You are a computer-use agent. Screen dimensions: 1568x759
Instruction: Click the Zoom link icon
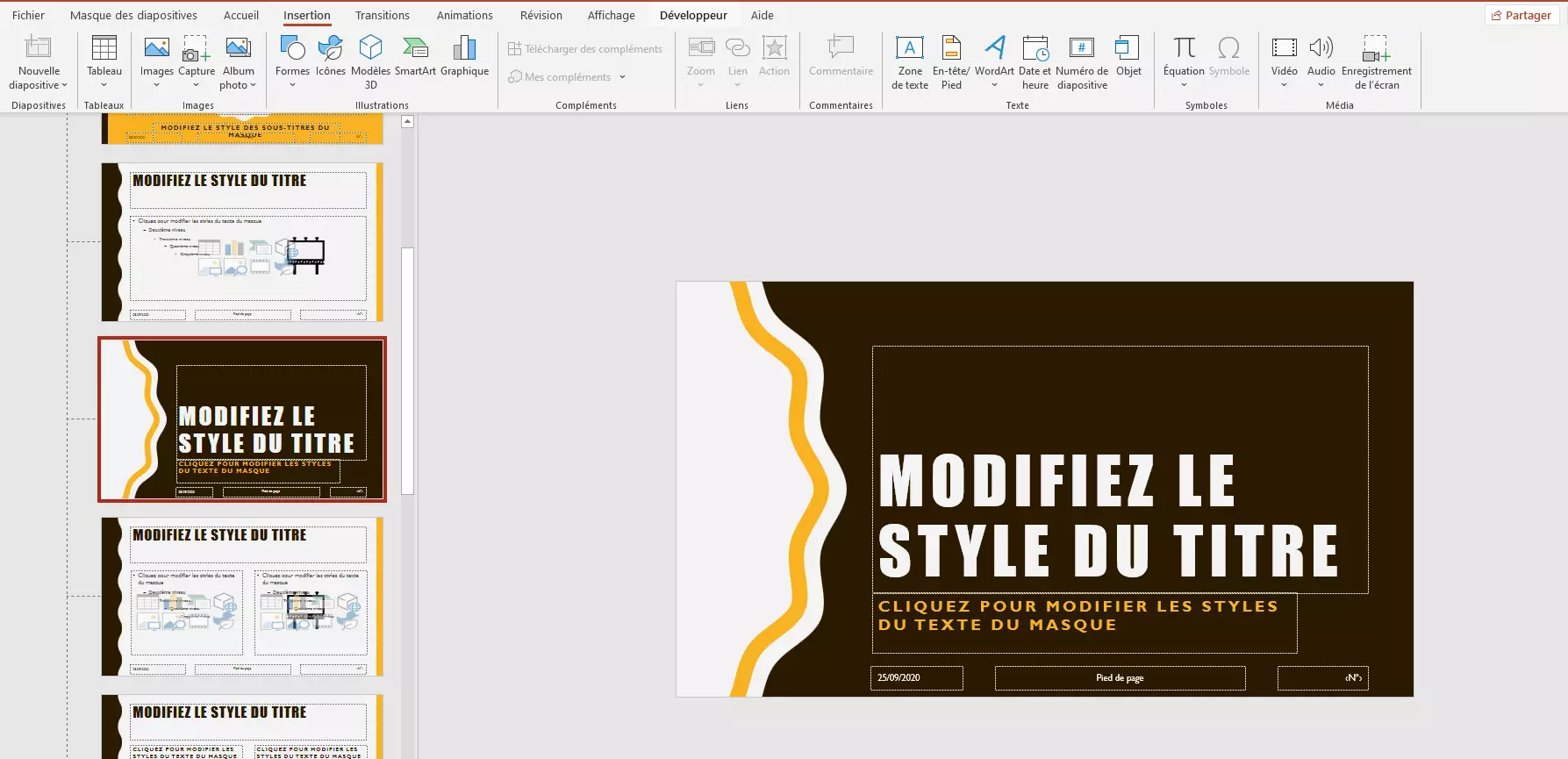[701, 47]
